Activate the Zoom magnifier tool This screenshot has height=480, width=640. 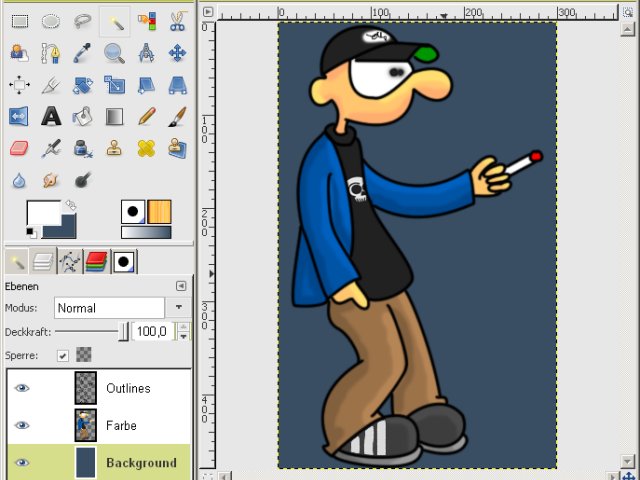pyautogui.click(x=114, y=53)
